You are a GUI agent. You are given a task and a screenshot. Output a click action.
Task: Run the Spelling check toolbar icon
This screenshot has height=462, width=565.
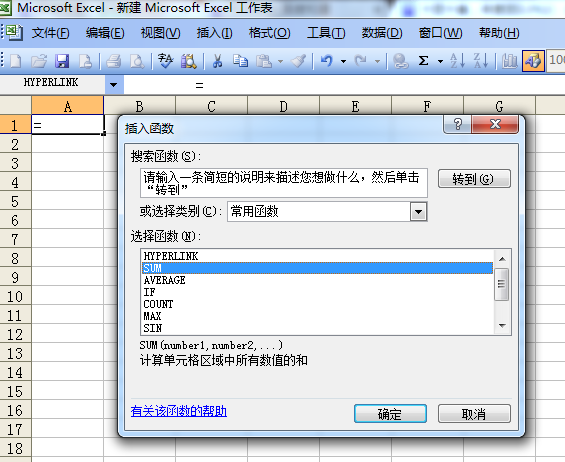point(165,61)
